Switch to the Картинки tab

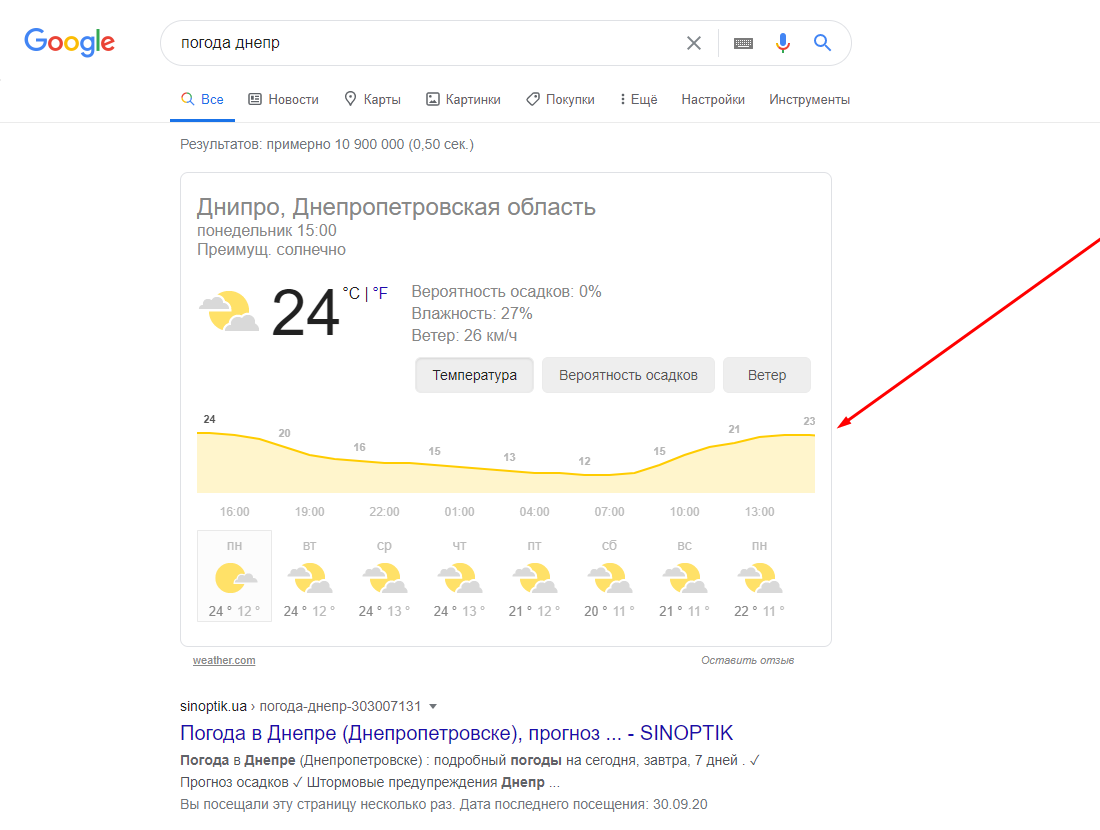tap(463, 100)
